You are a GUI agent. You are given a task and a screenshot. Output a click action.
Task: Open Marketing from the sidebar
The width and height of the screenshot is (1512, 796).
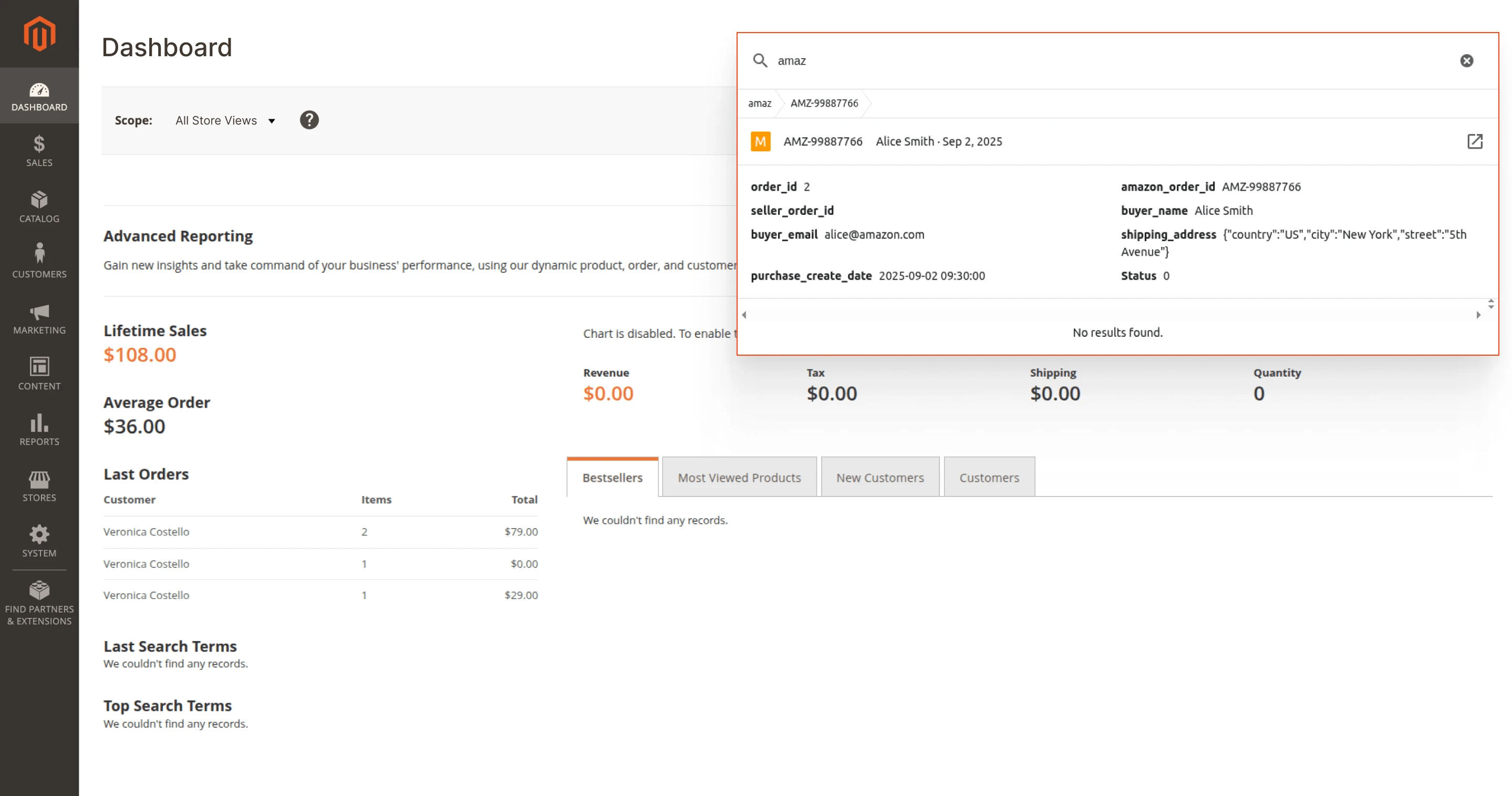pyautogui.click(x=39, y=319)
